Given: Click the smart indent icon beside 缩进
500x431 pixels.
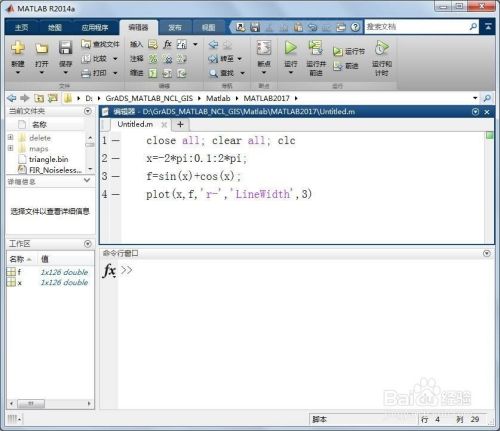Looking at the screenshot, I should (x=153, y=73).
